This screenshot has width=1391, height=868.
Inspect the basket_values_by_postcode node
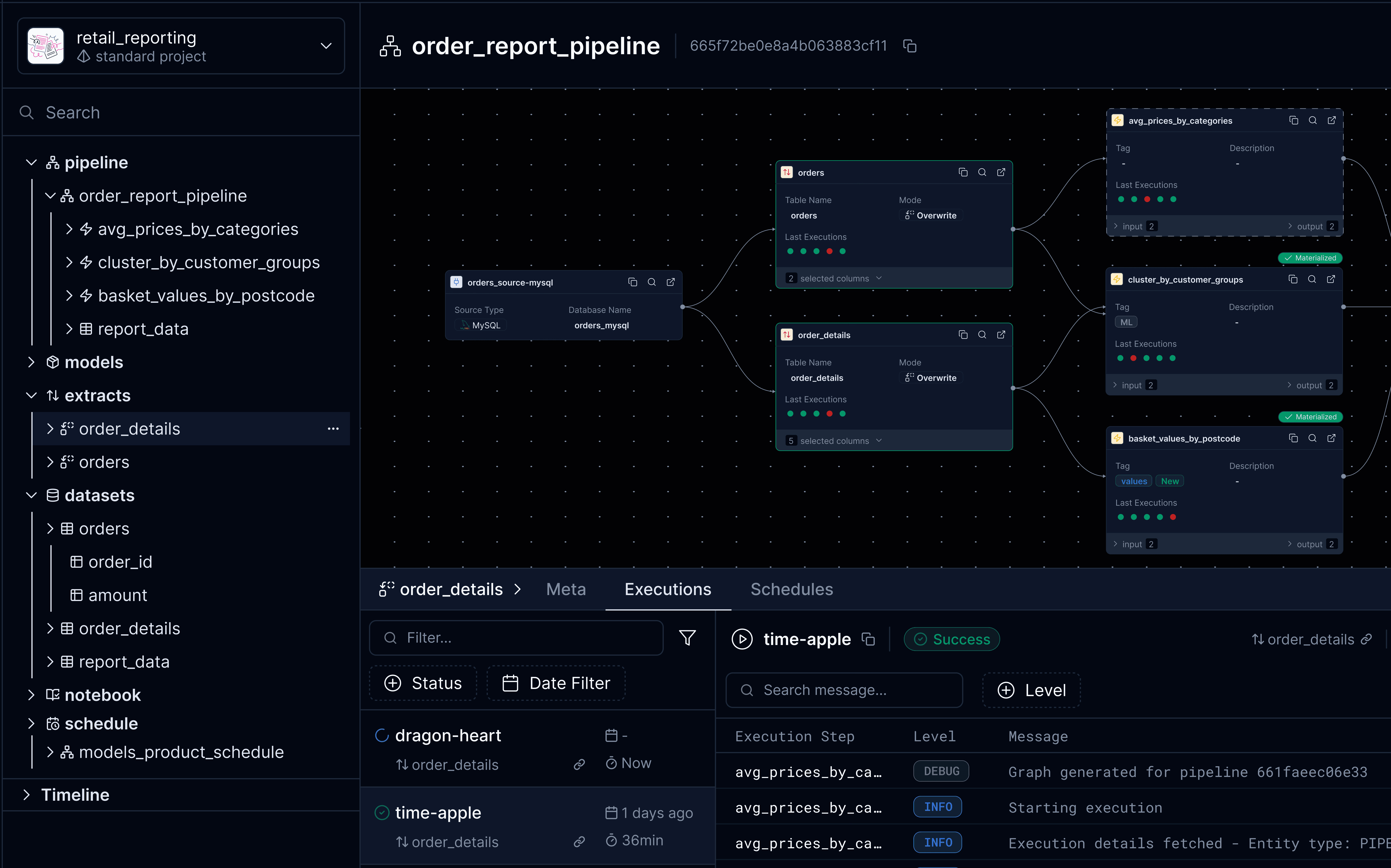click(x=1312, y=438)
